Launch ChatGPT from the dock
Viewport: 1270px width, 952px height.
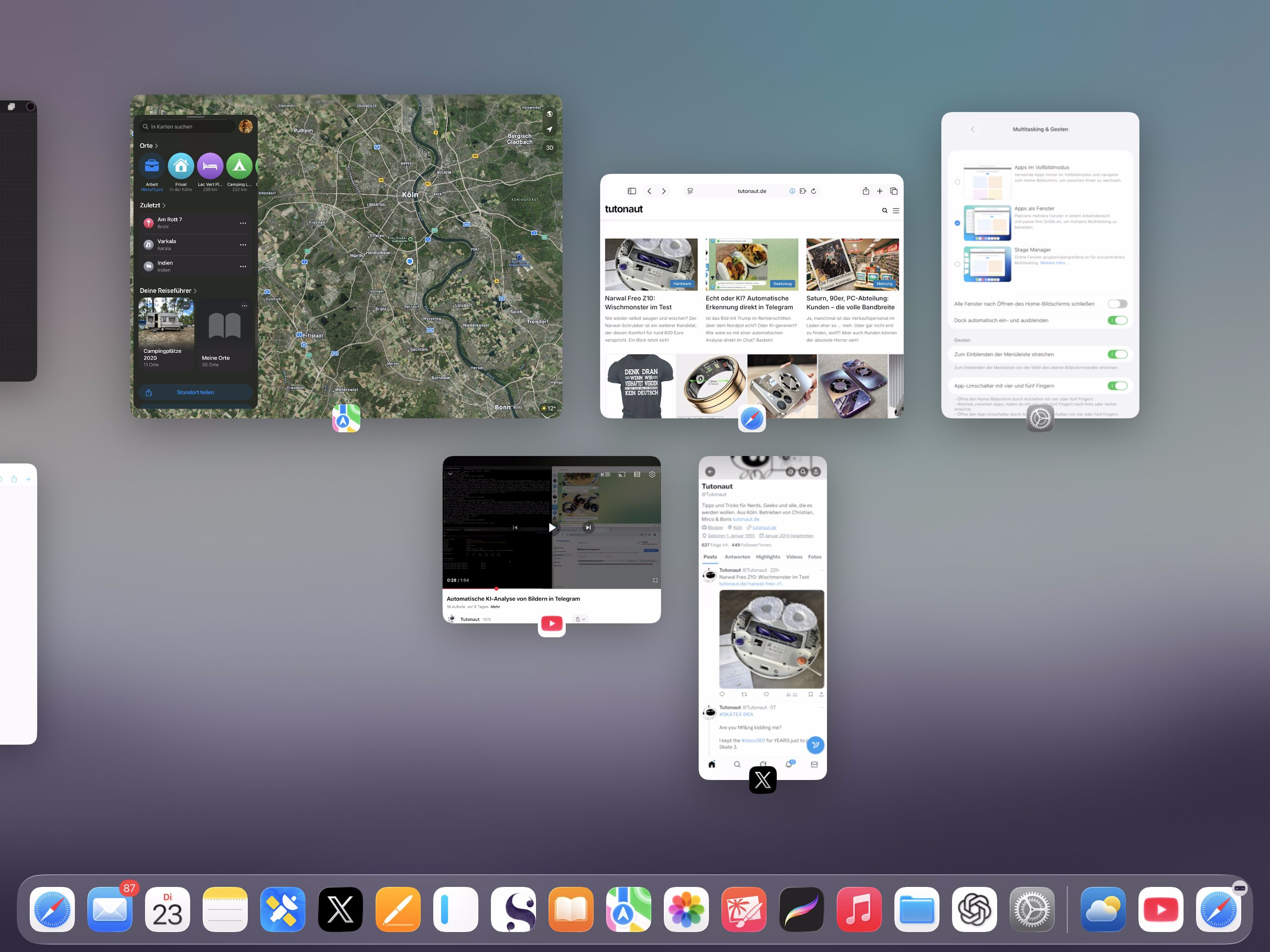(974, 909)
